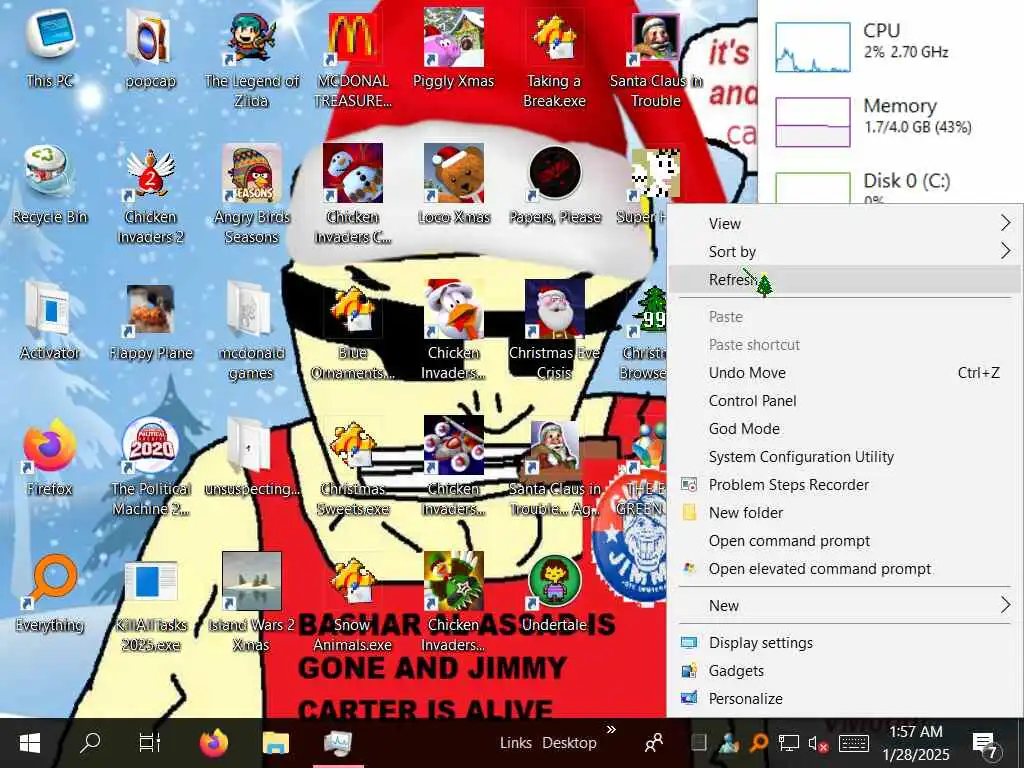Open taskbar Search magnifier
The width and height of the screenshot is (1024, 768).
pos(90,743)
